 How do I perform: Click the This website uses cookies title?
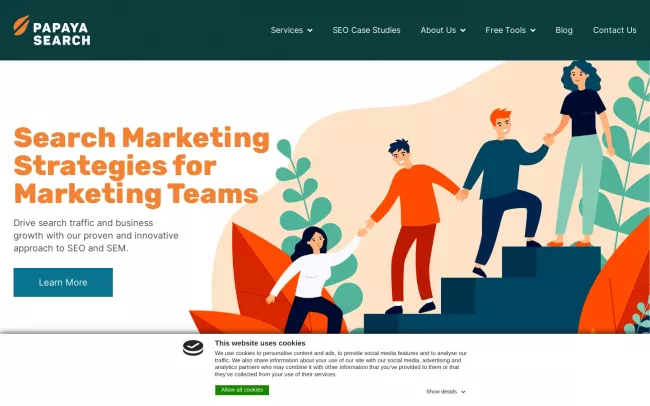tap(260, 343)
